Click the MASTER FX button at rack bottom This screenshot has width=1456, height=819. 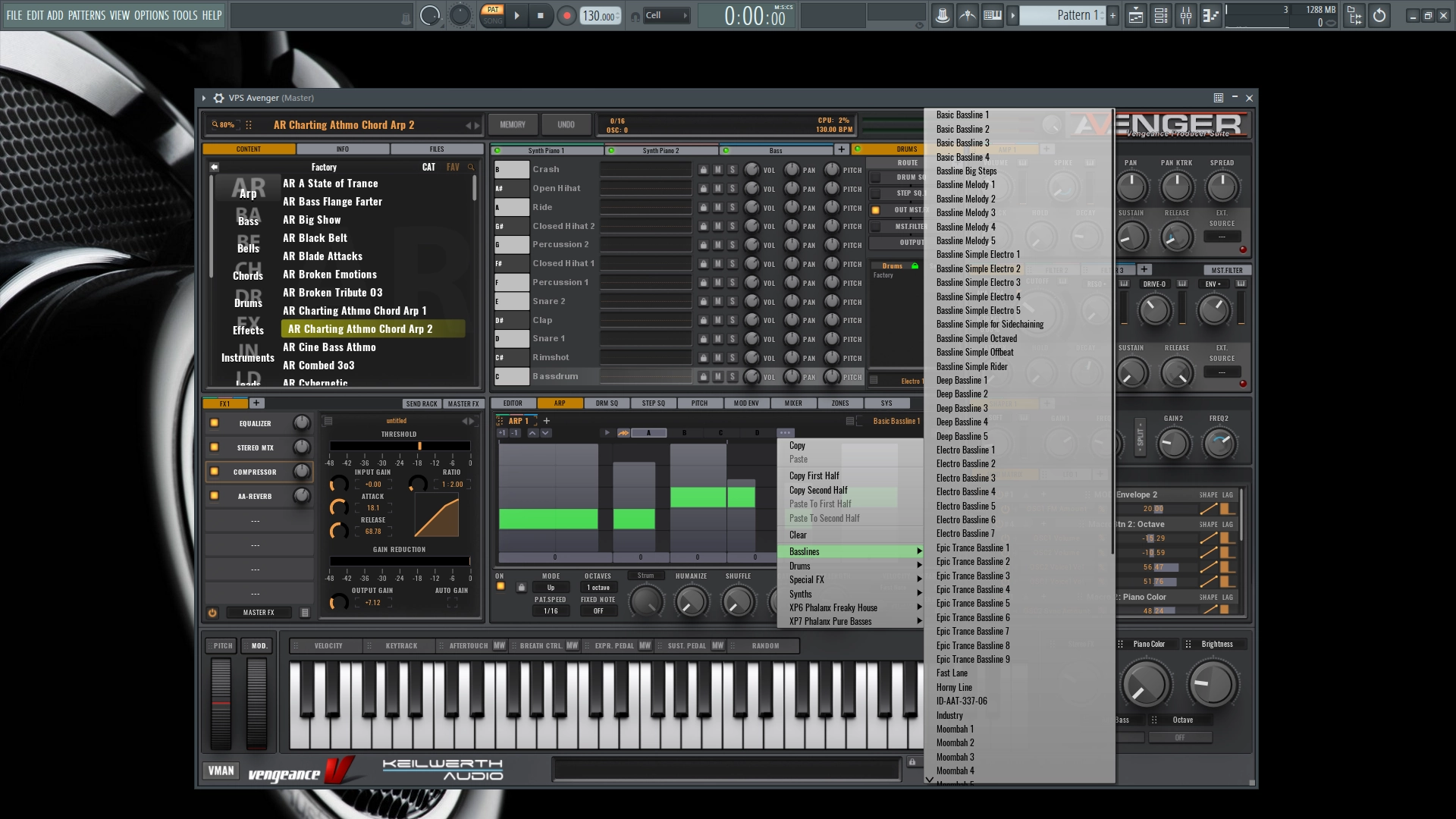(259, 613)
